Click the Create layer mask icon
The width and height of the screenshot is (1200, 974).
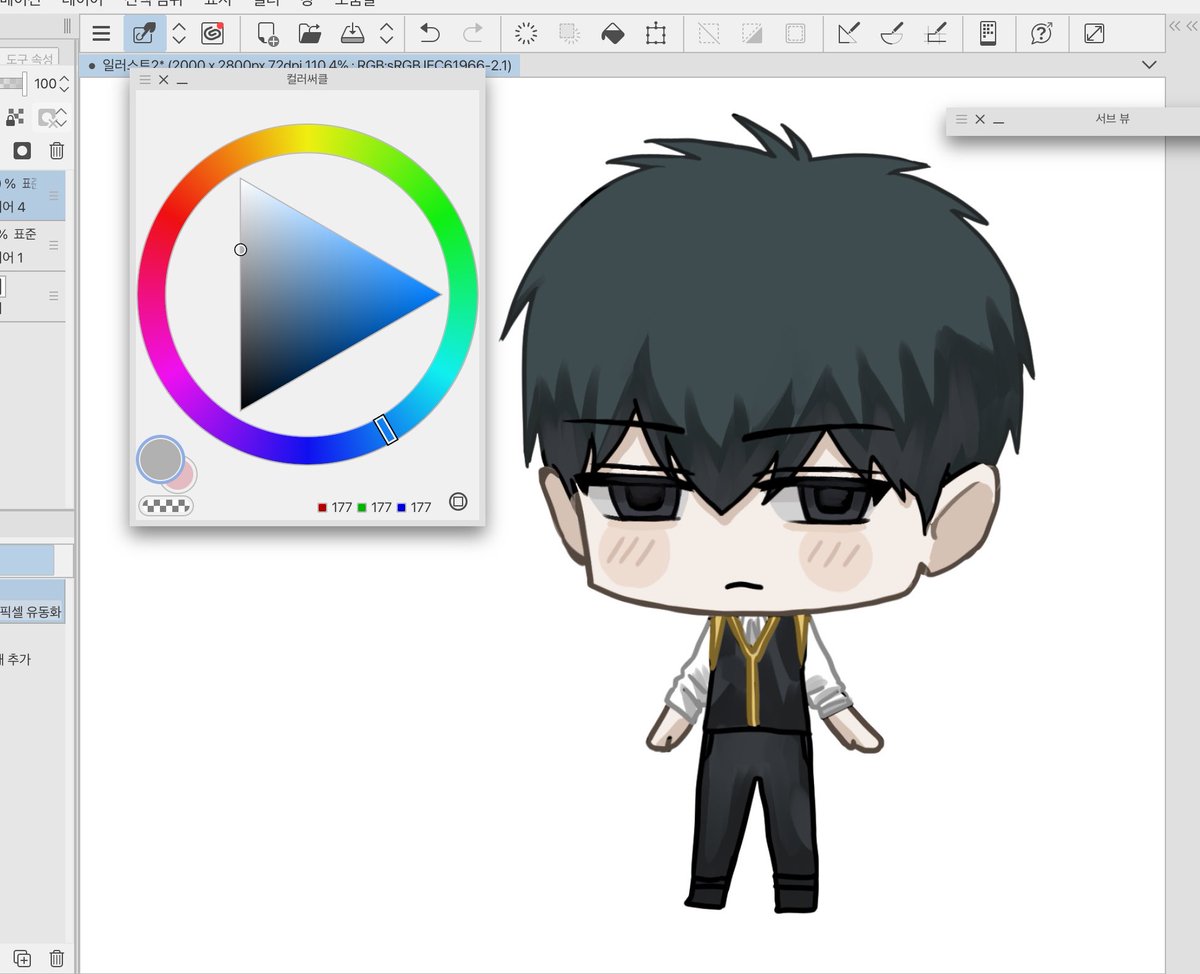click(x=22, y=151)
